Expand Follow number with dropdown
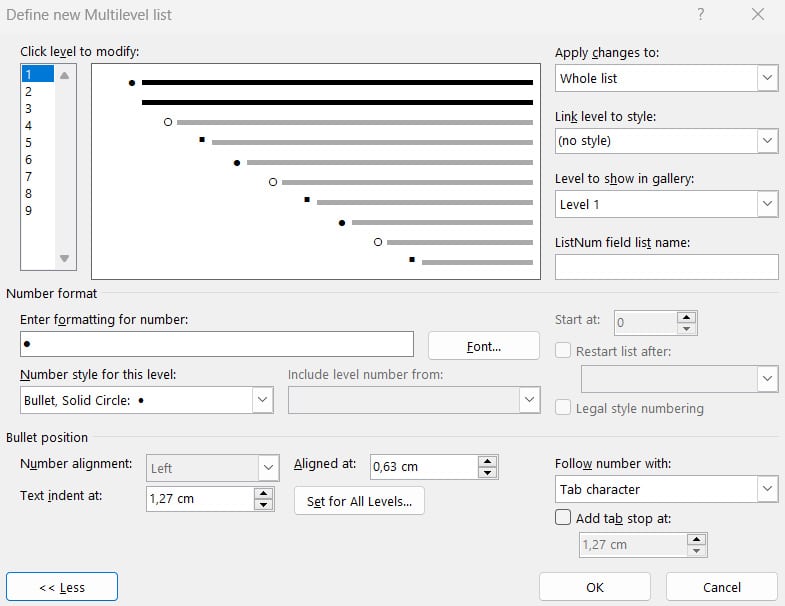785x606 pixels. coord(767,489)
